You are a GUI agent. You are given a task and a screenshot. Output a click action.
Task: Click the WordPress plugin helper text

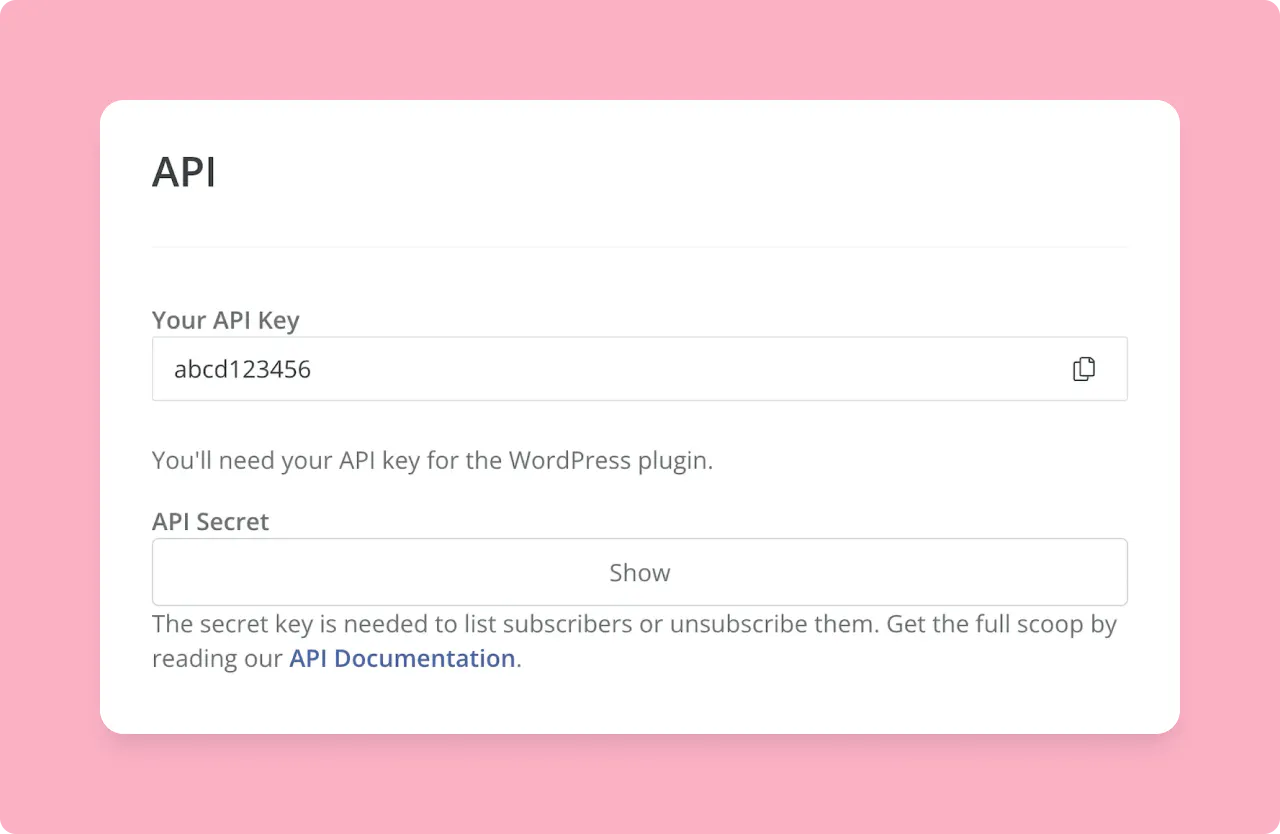click(x=432, y=460)
